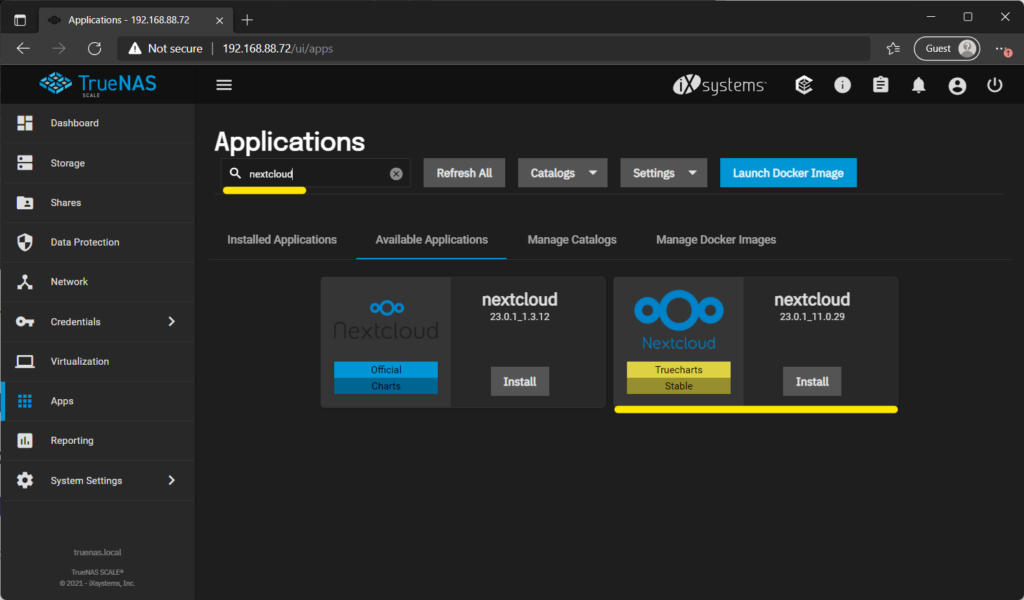Reload the browser page

95,48
